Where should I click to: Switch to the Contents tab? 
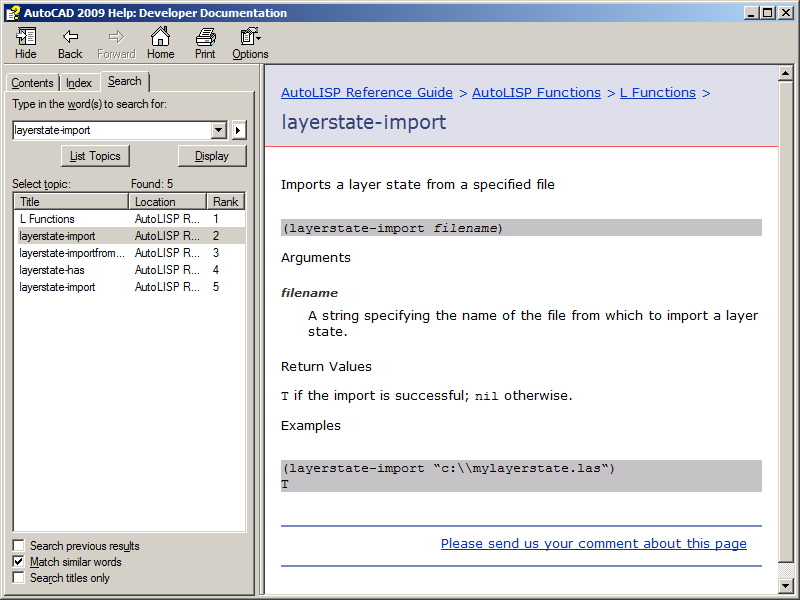pos(32,83)
